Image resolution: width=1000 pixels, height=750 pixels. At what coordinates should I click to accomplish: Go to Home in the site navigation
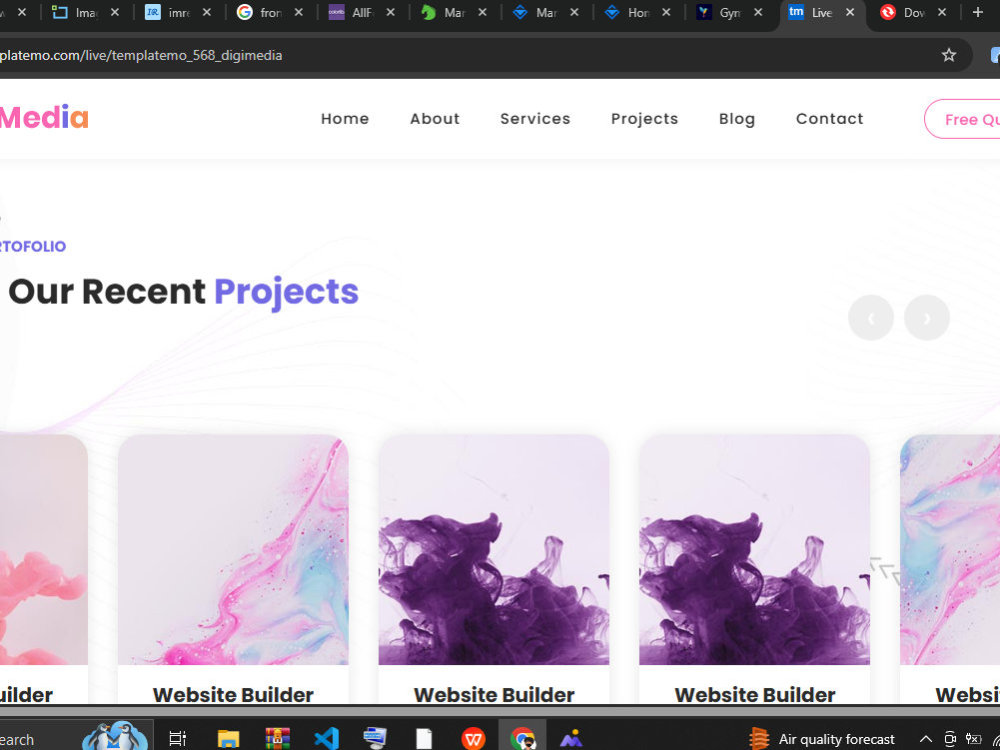pos(345,119)
